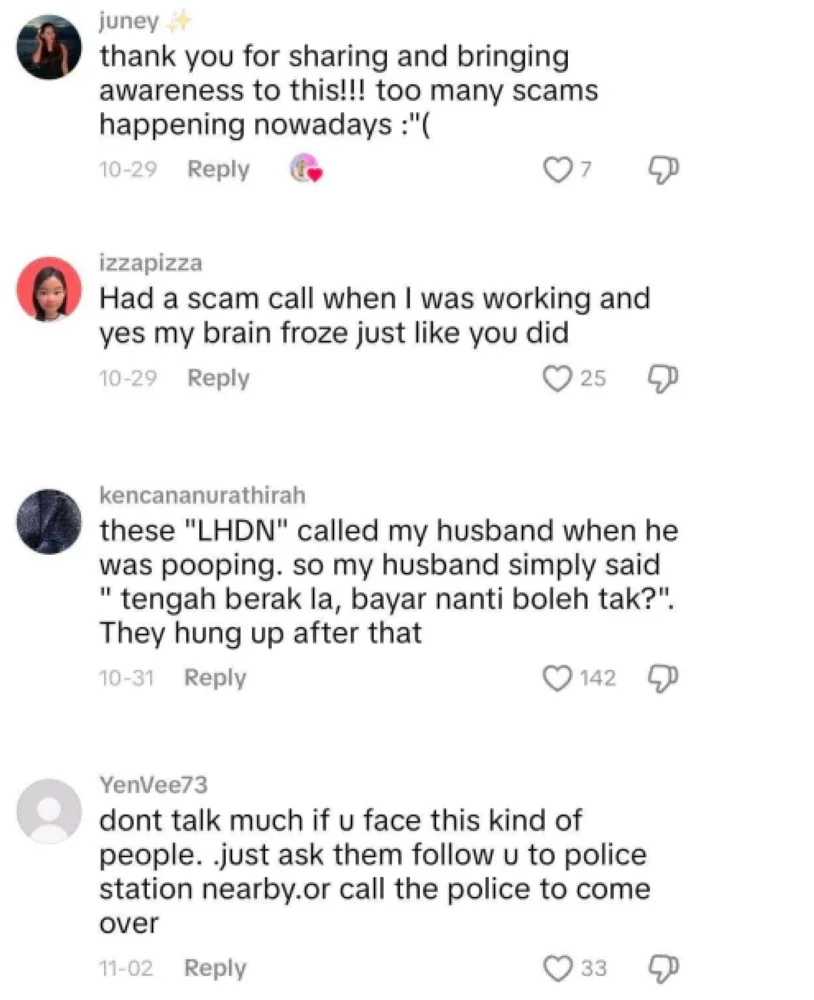The width and height of the screenshot is (814, 1000).
Task: Like YenVee73's police station comment
Action: pyautogui.click(x=558, y=968)
